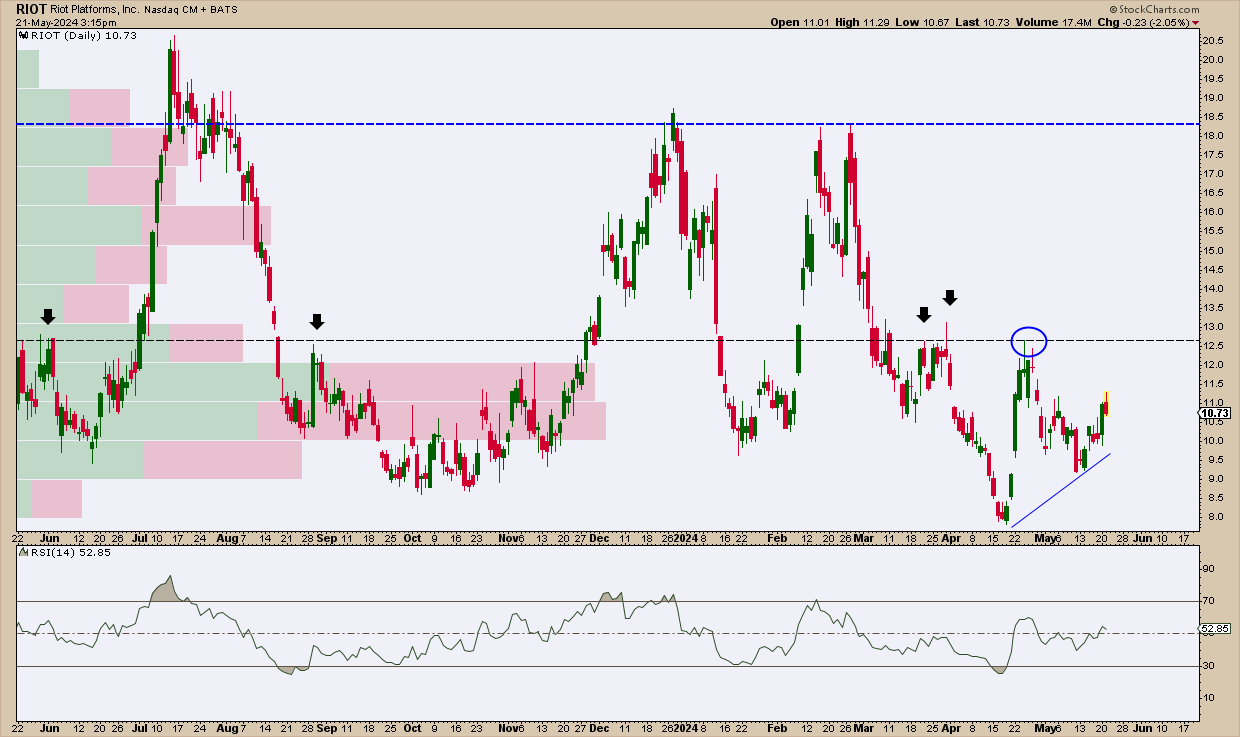
Task: Click the 10.73 last-price tag on price axis
Action: 1213,412
